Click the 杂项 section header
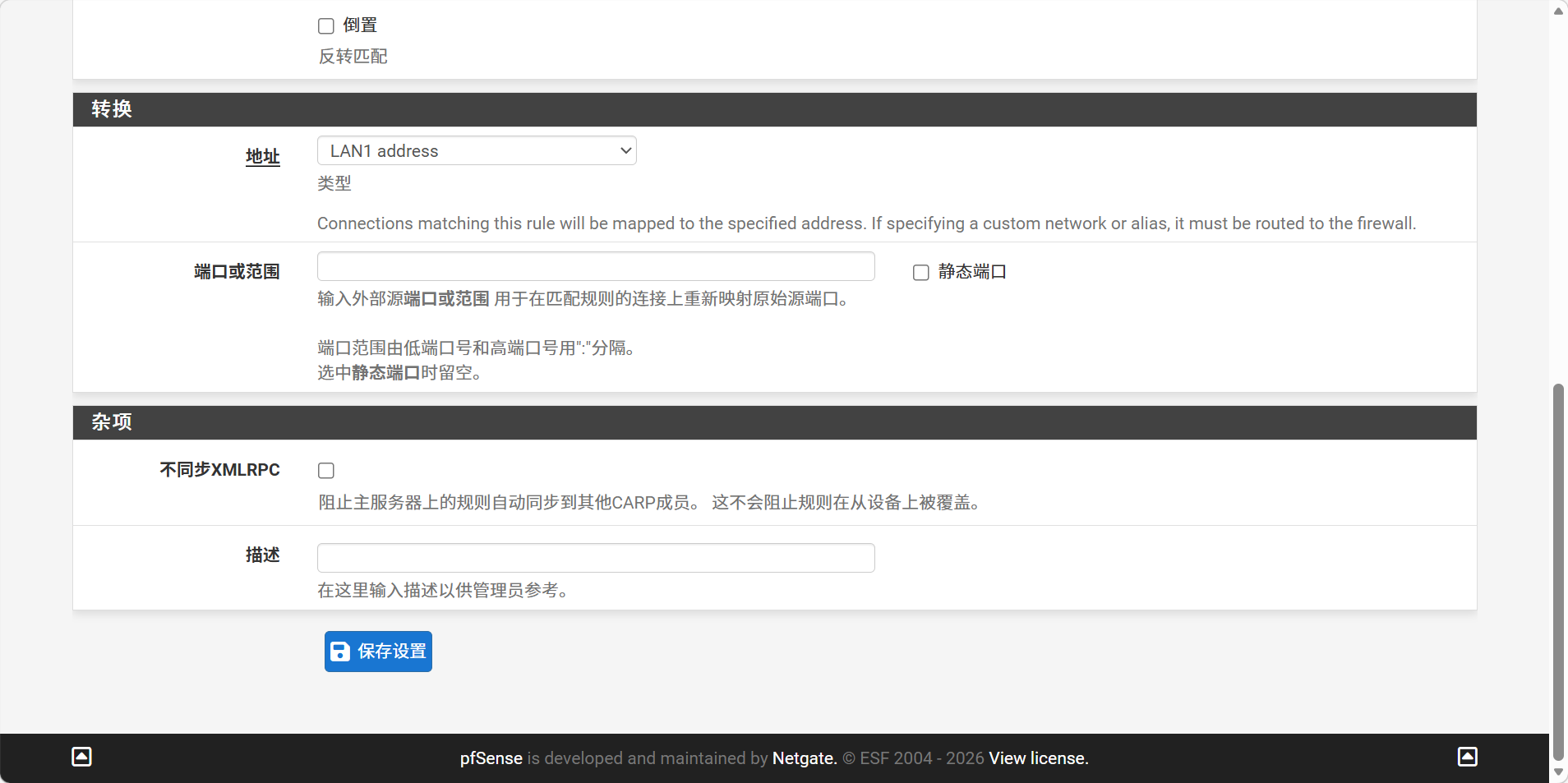This screenshot has width=1568, height=783. pyautogui.click(x=112, y=422)
